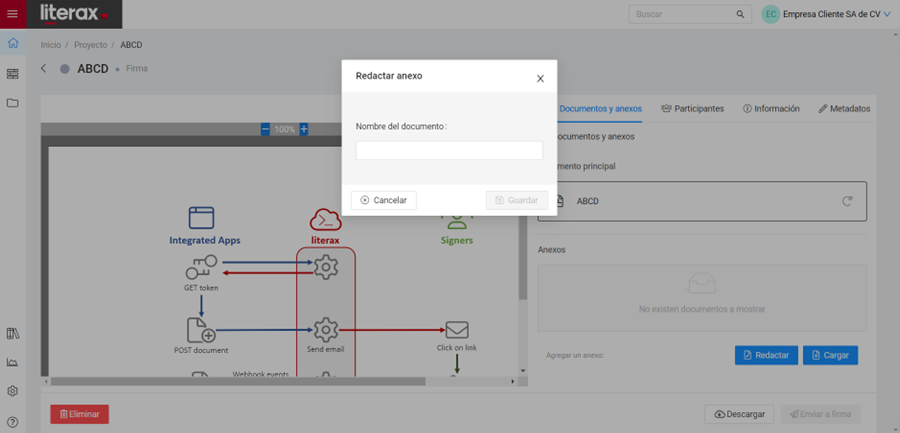The width and height of the screenshot is (900, 433).
Task: Open the folder sidebar icon
Action: coord(13,103)
